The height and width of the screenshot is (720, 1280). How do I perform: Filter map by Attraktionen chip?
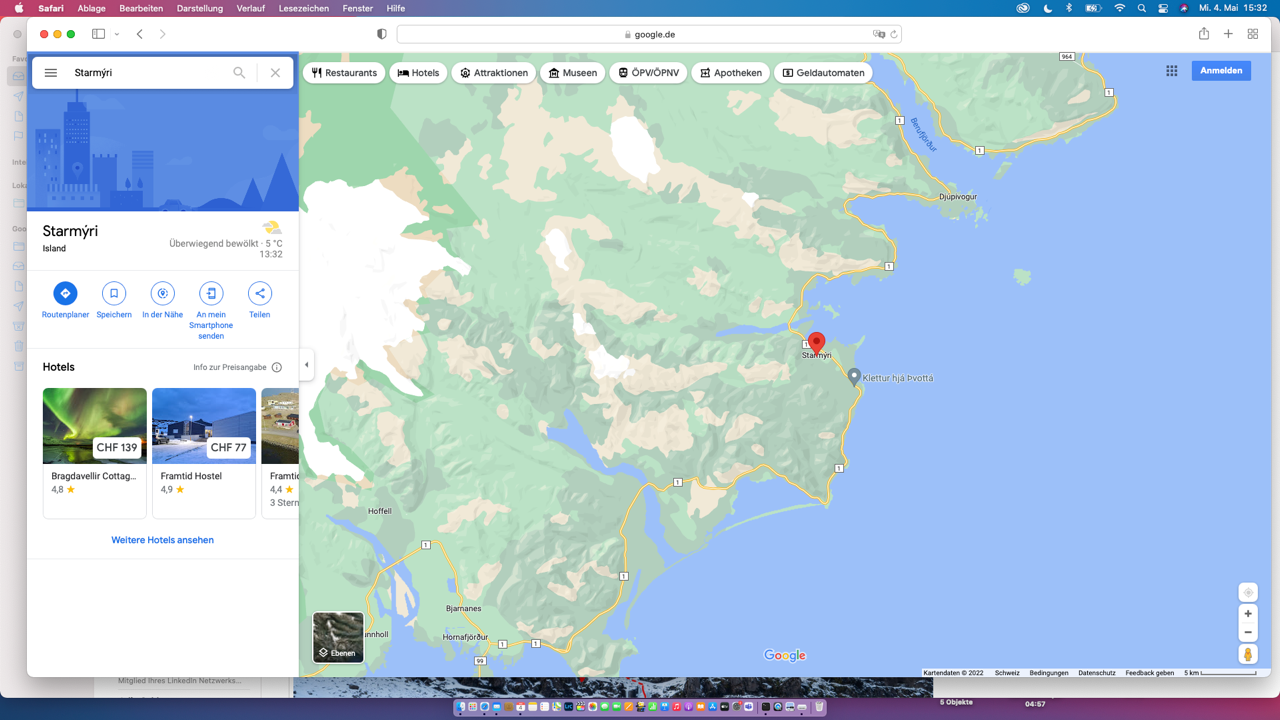click(494, 73)
